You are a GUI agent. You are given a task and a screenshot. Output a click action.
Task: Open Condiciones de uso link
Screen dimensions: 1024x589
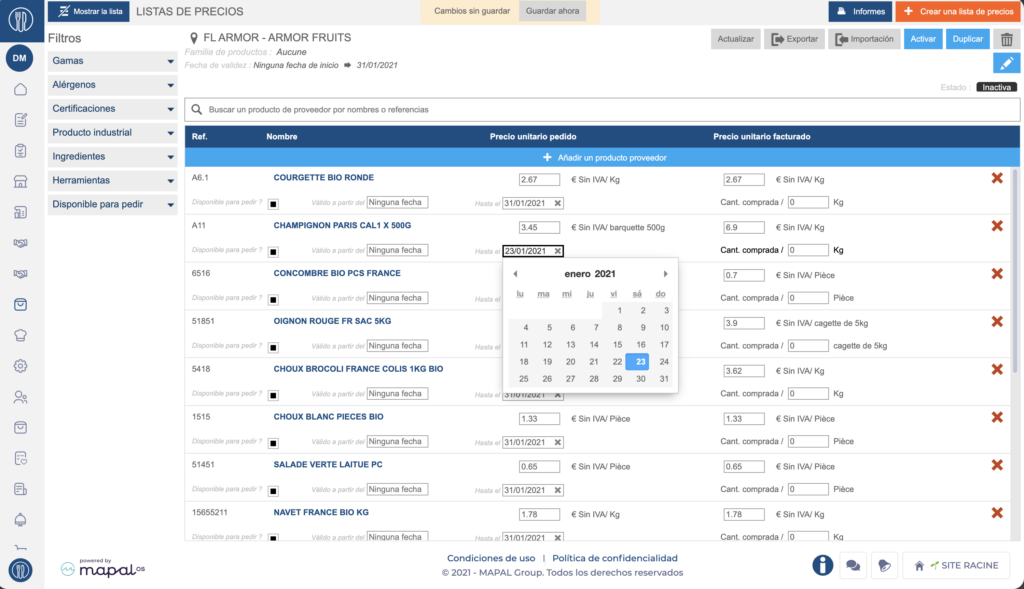pos(491,558)
